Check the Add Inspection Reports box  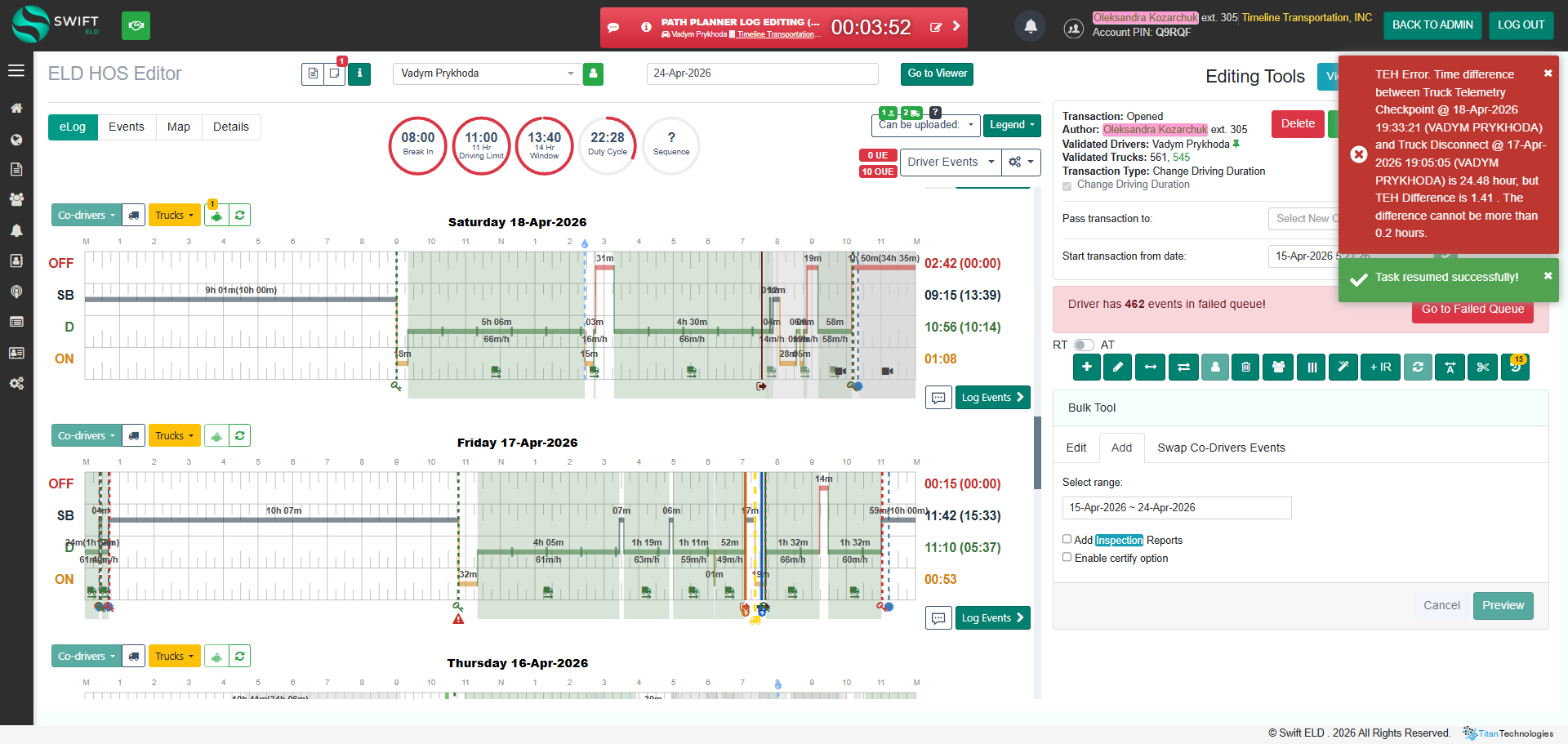click(x=1067, y=539)
